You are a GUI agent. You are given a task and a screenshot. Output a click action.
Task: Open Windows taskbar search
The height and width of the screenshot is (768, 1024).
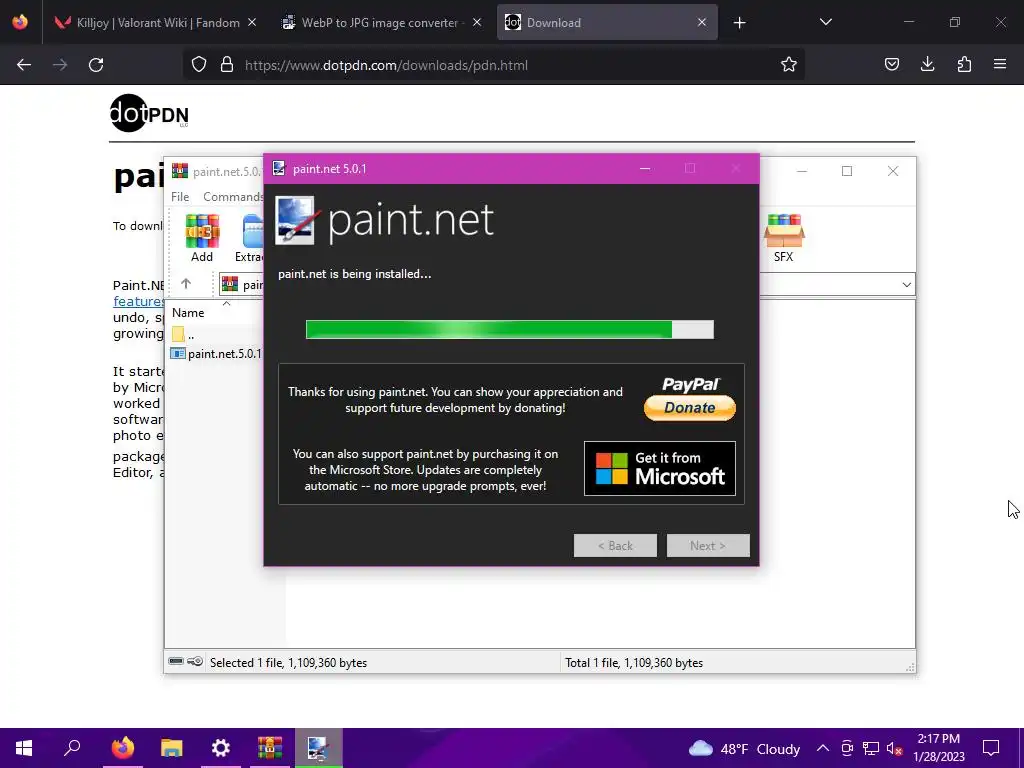(72, 748)
